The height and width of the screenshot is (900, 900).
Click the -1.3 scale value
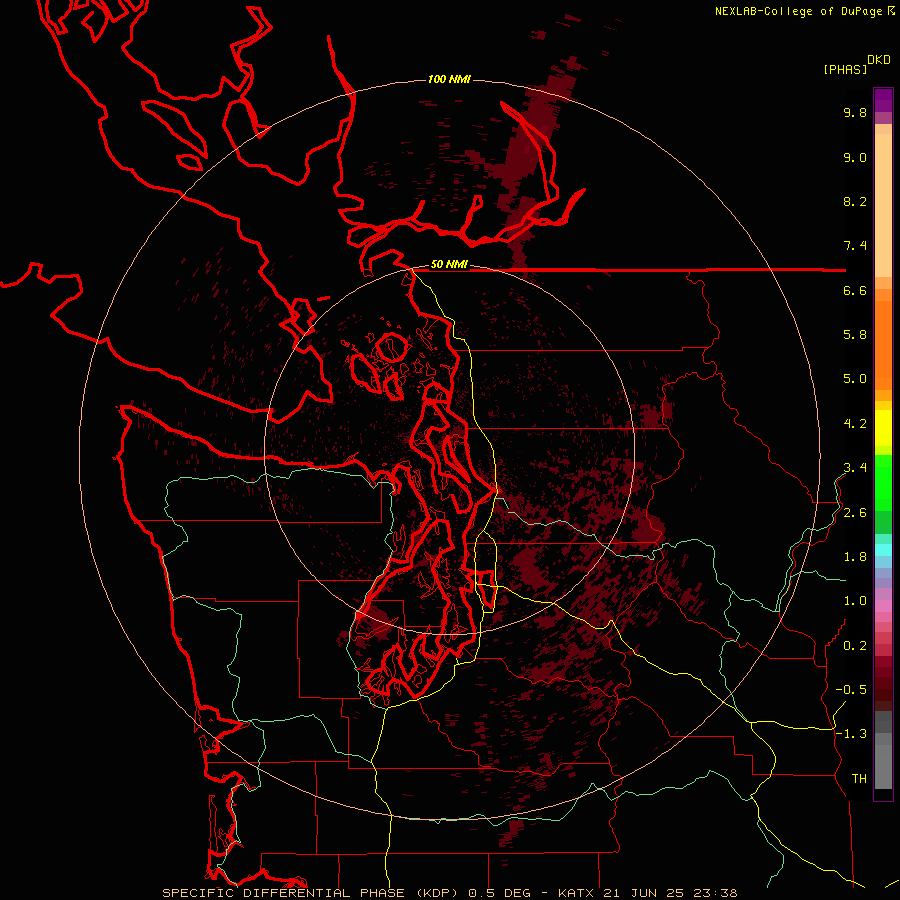click(851, 734)
